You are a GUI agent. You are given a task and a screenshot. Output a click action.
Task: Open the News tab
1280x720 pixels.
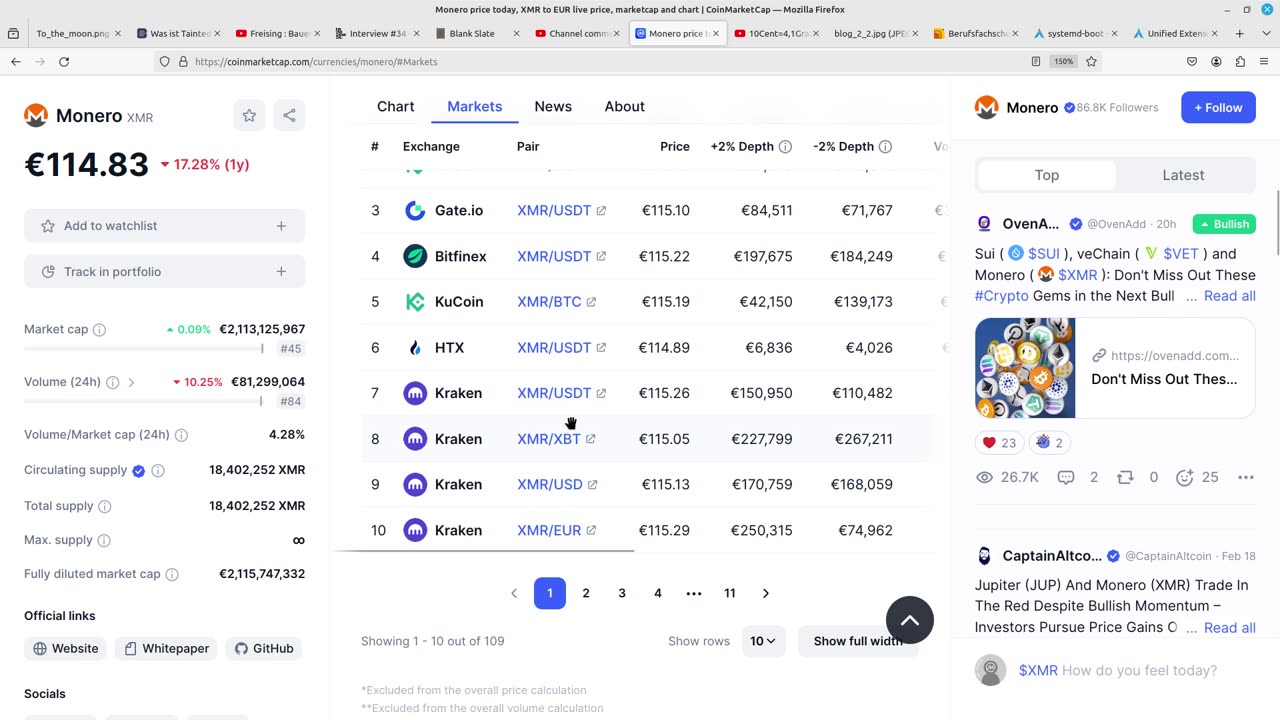click(x=553, y=106)
